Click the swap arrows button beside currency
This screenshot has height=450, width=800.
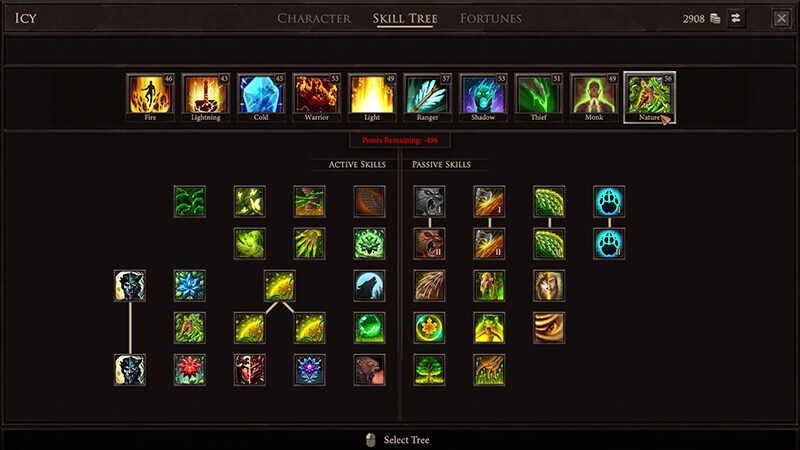[736, 18]
